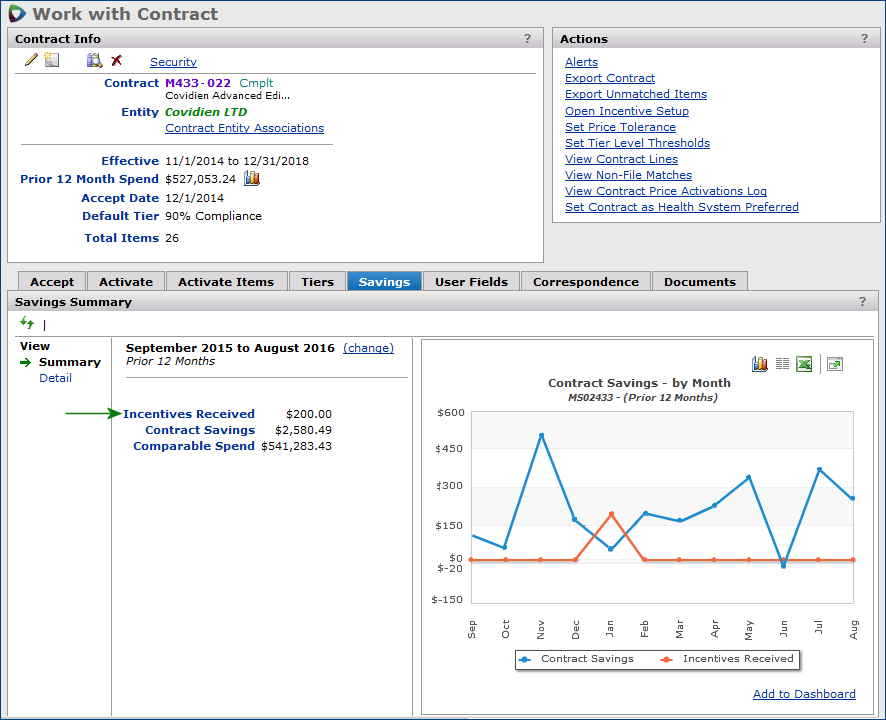
Task: Open the chart in a new window icon
Action: (835, 364)
